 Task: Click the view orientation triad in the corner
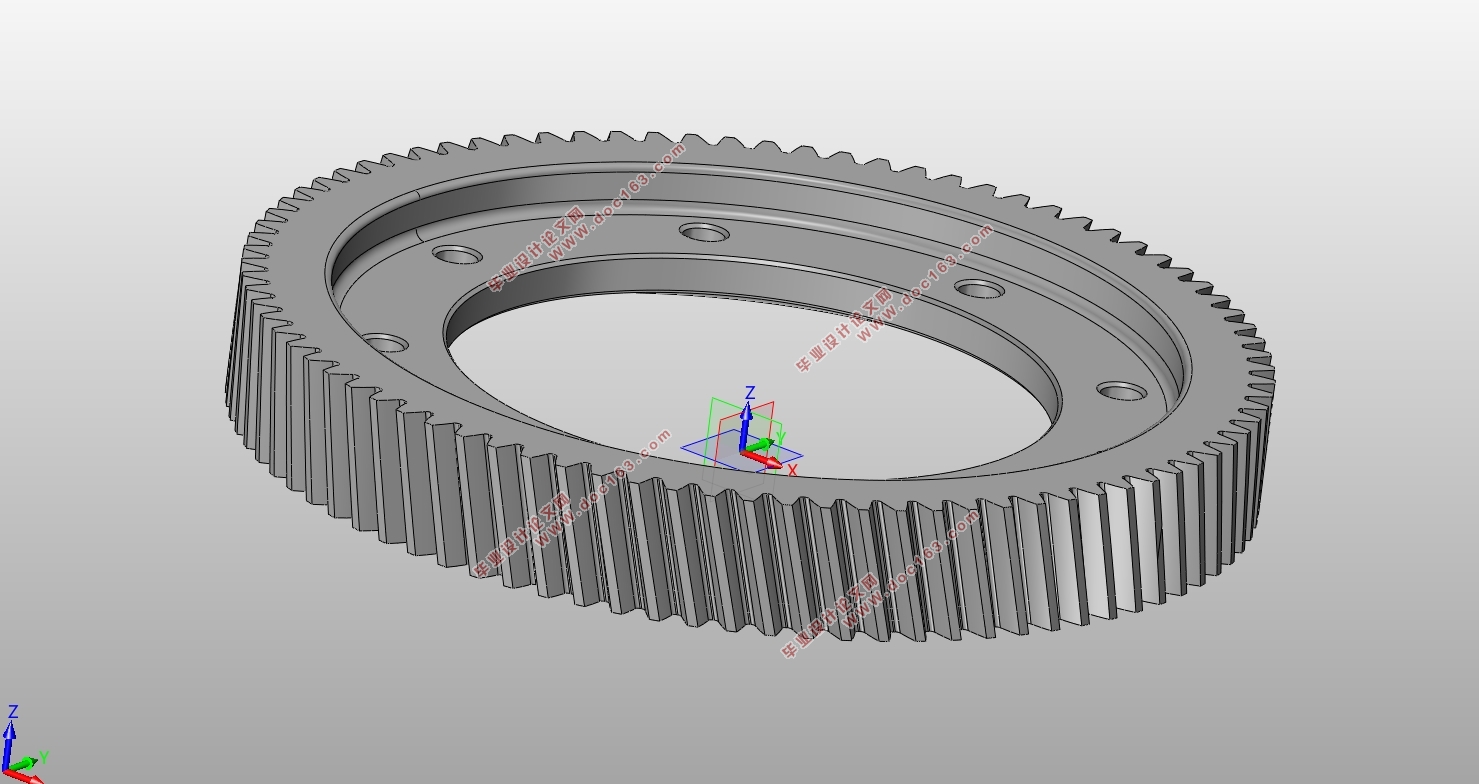click(24, 745)
